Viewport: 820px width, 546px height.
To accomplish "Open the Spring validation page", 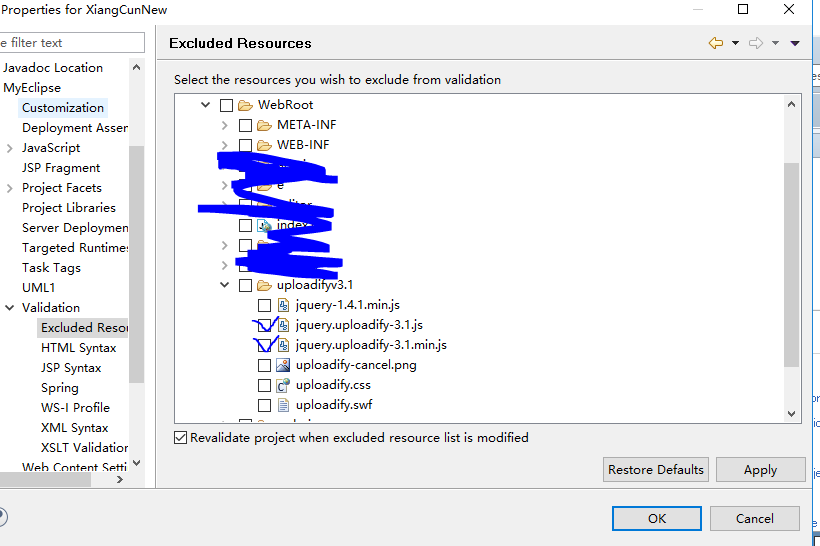I will (x=60, y=388).
